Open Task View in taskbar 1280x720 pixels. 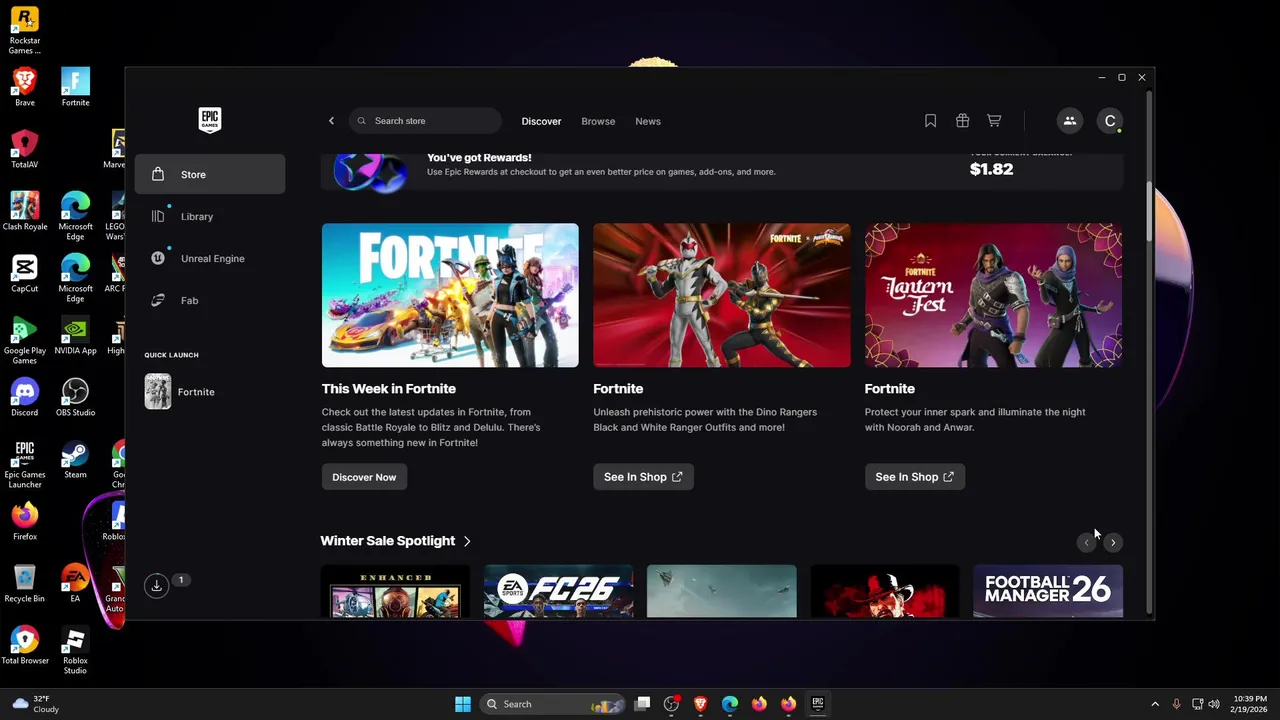[643, 704]
